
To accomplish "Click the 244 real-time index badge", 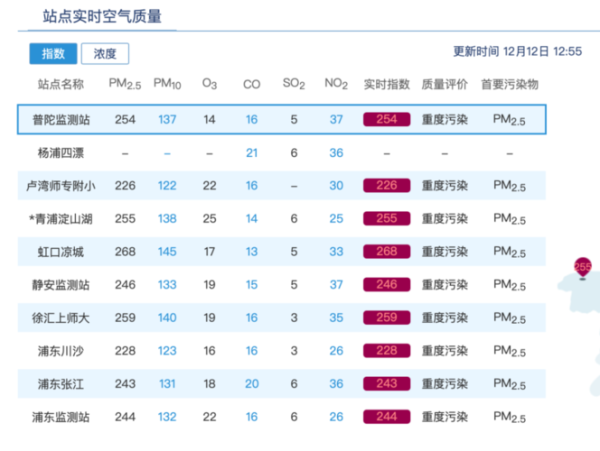I will point(386,417).
